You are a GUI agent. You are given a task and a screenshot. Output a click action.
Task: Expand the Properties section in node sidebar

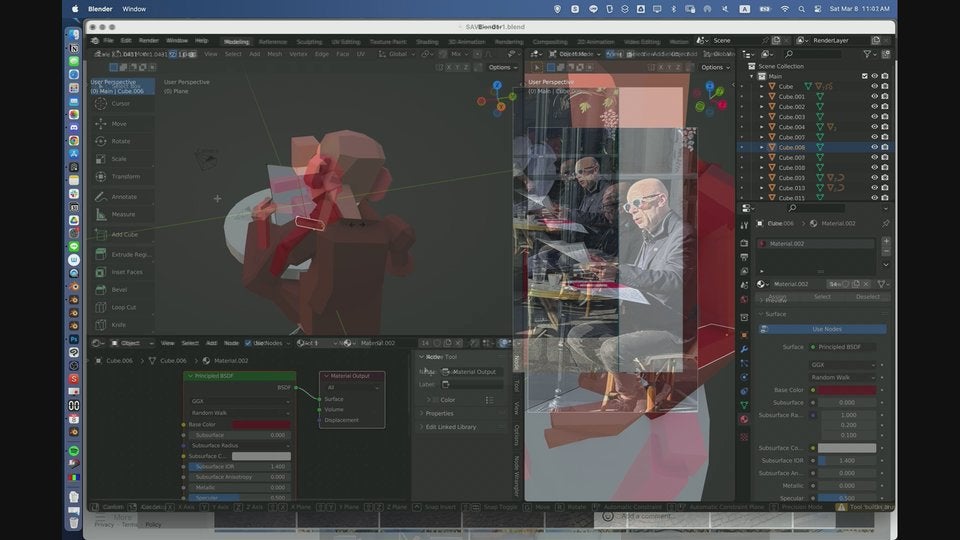coord(440,413)
